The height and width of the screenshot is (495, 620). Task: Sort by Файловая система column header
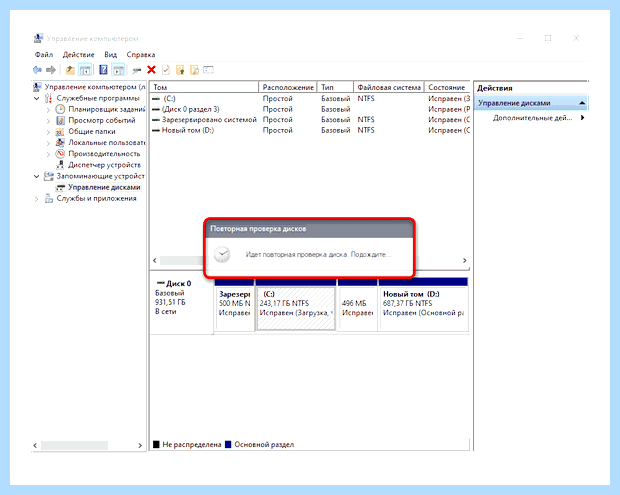pos(389,87)
